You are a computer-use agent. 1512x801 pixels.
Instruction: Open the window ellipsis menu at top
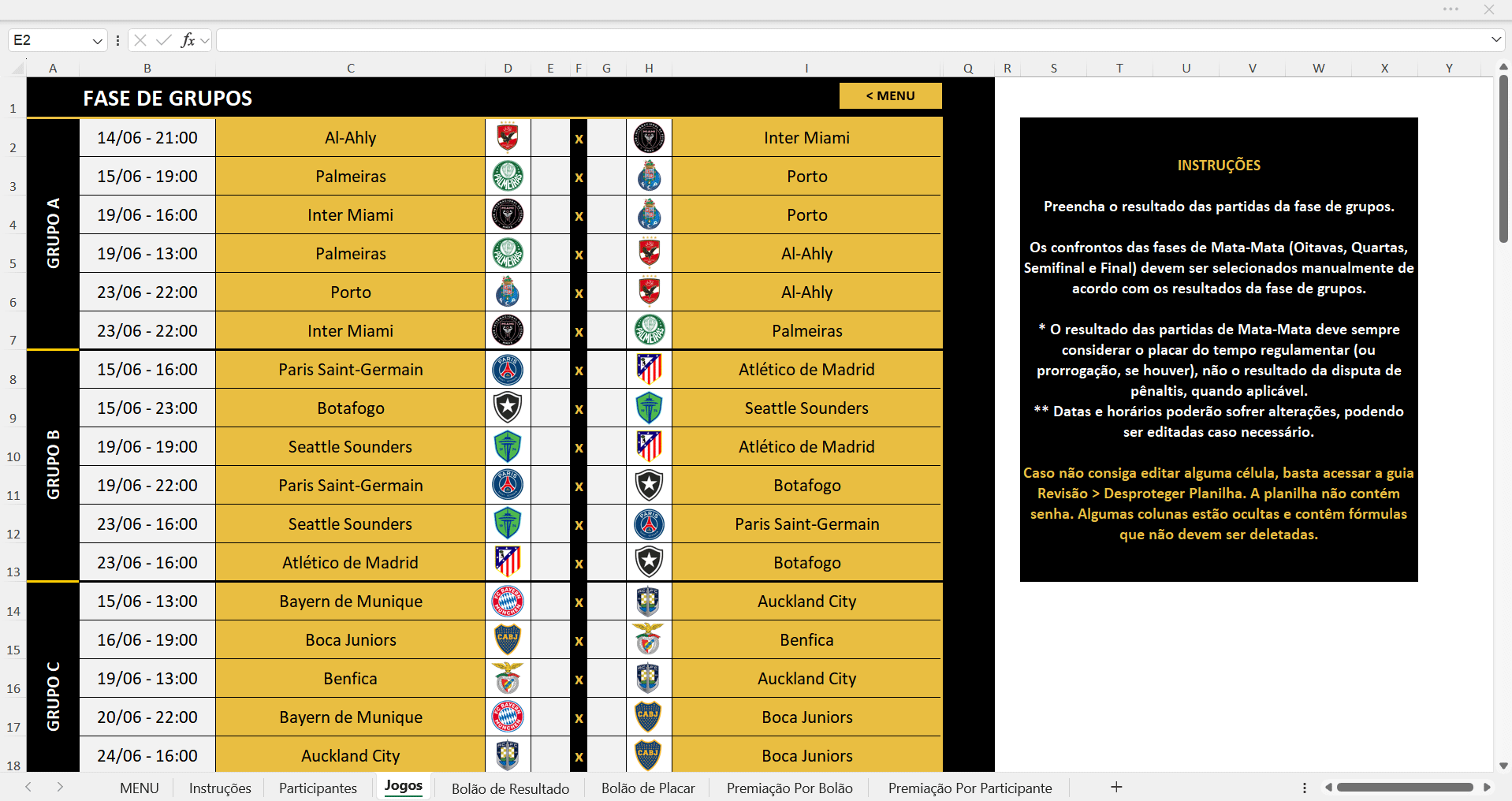pos(1451,9)
